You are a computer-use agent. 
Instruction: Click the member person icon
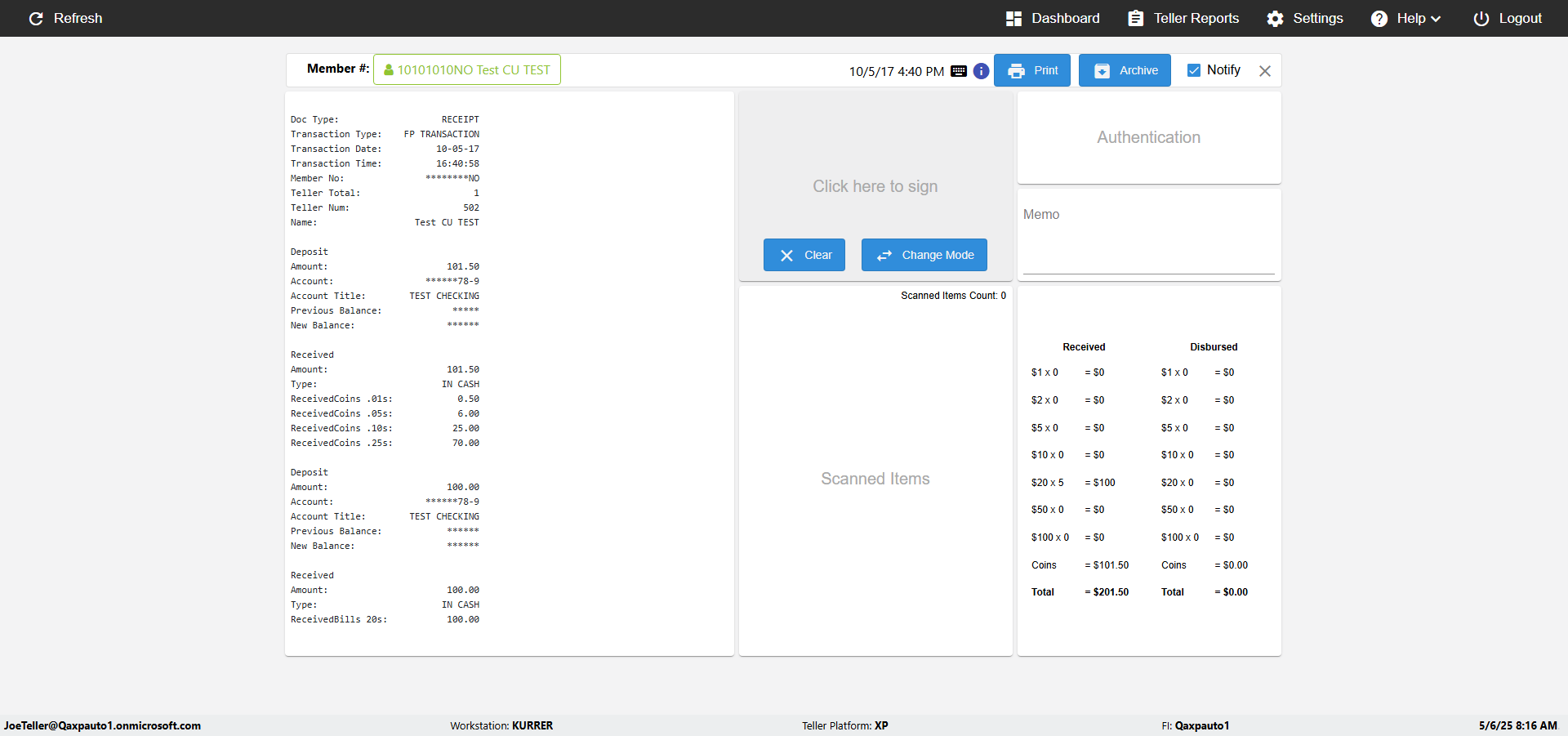[x=389, y=70]
